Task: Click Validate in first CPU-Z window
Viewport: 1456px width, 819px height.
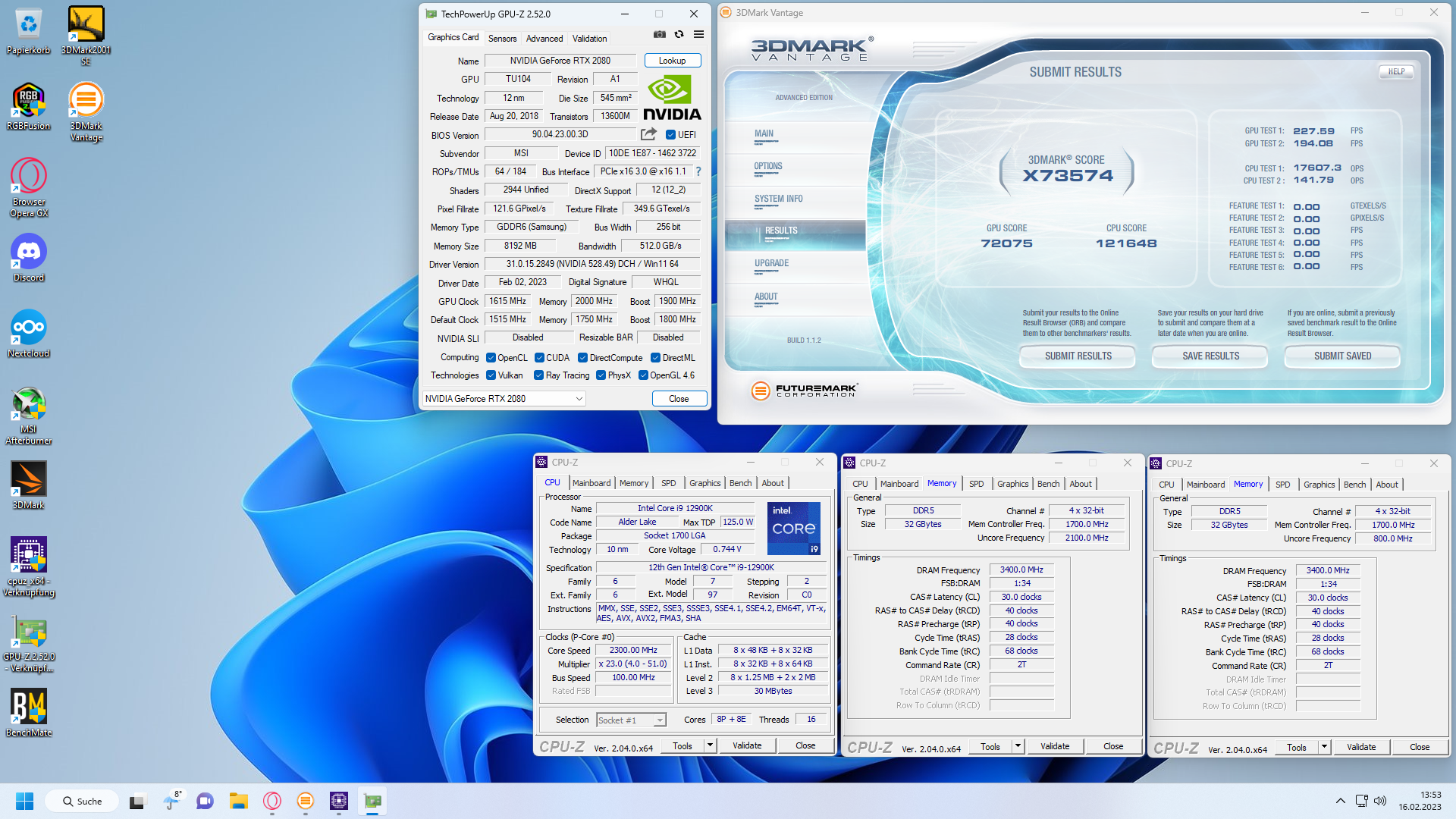Action: tap(747, 746)
